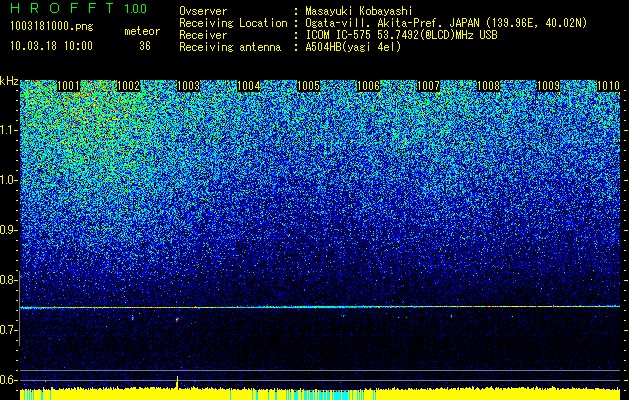Click the red meteor echo spot below 1003
This screenshot has height=400, width=629.
coord(177,319)
